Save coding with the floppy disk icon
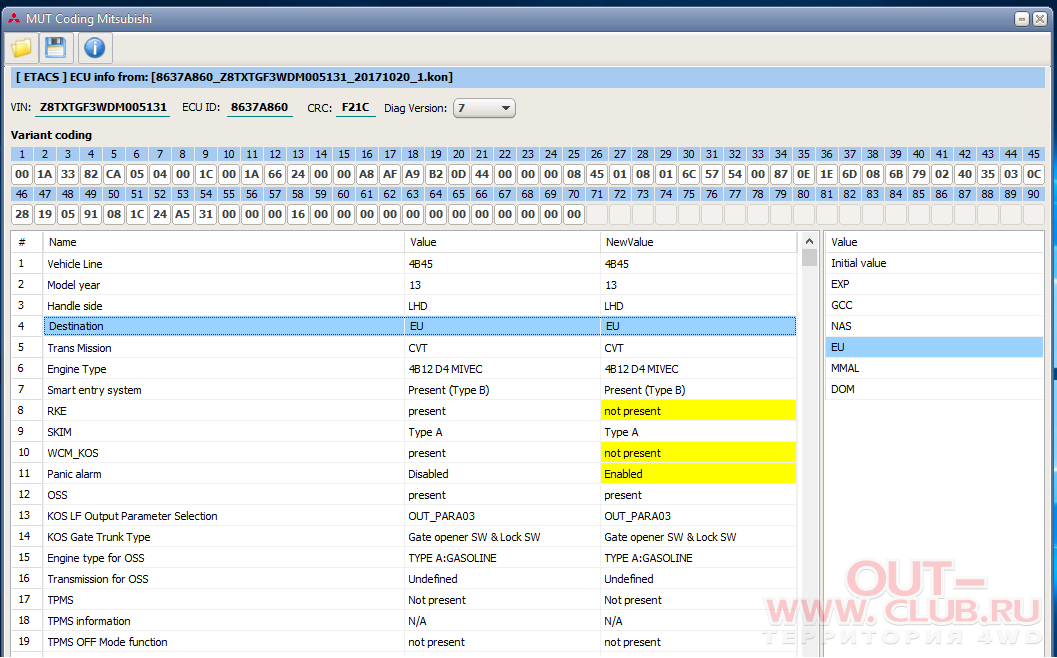Image resolution: width=1057 pixels, height=658 pixels. point(56,48)
